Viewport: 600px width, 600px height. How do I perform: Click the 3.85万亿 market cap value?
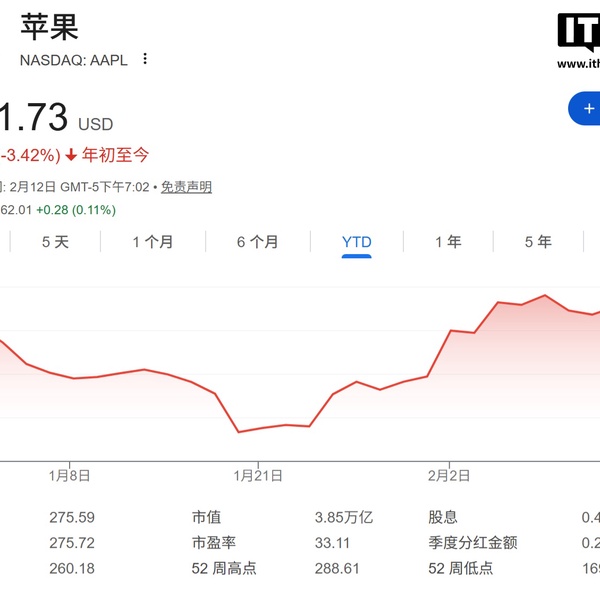[x=344, y=517]
